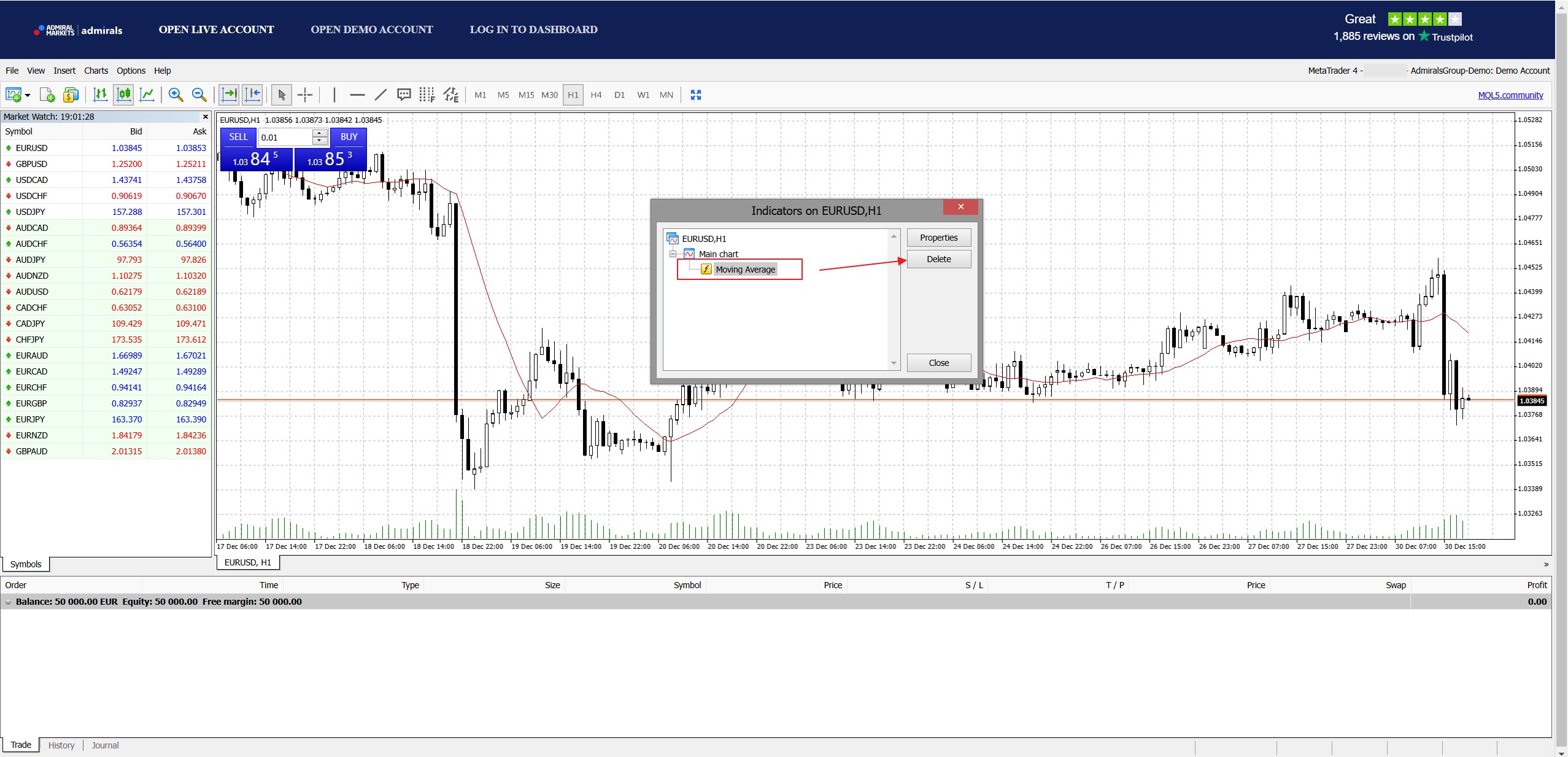Enter fullscreen mode with the expand icon

point(695,95)
